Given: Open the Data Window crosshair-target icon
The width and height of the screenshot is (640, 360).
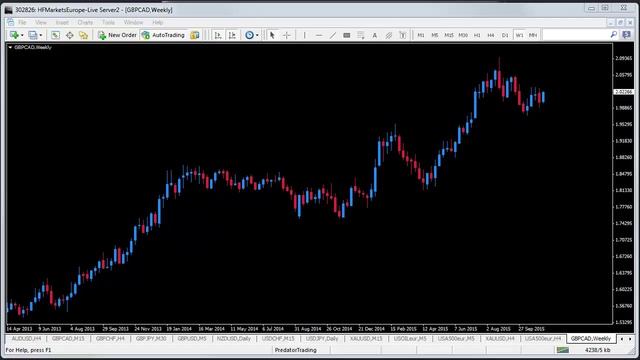Looking at the screenshot, I should (x=69, y=35).
